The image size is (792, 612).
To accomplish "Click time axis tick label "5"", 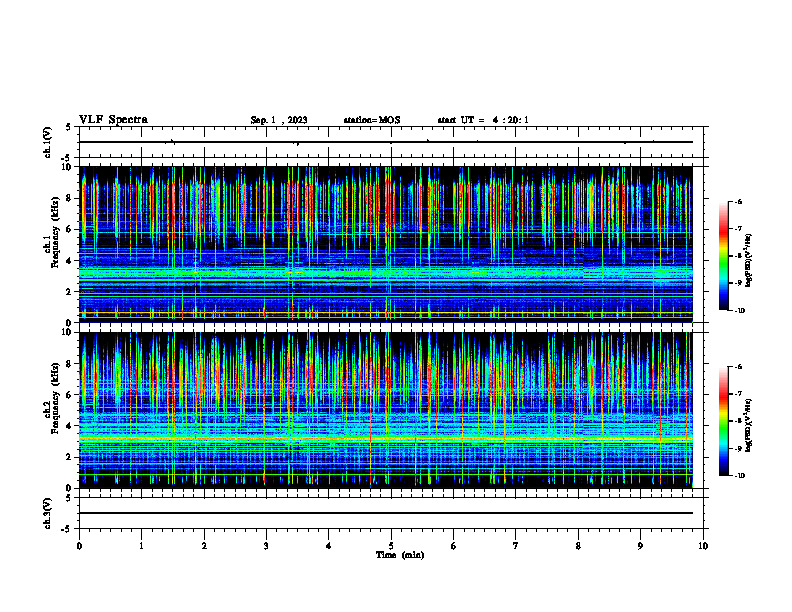I will click(391, 546).
